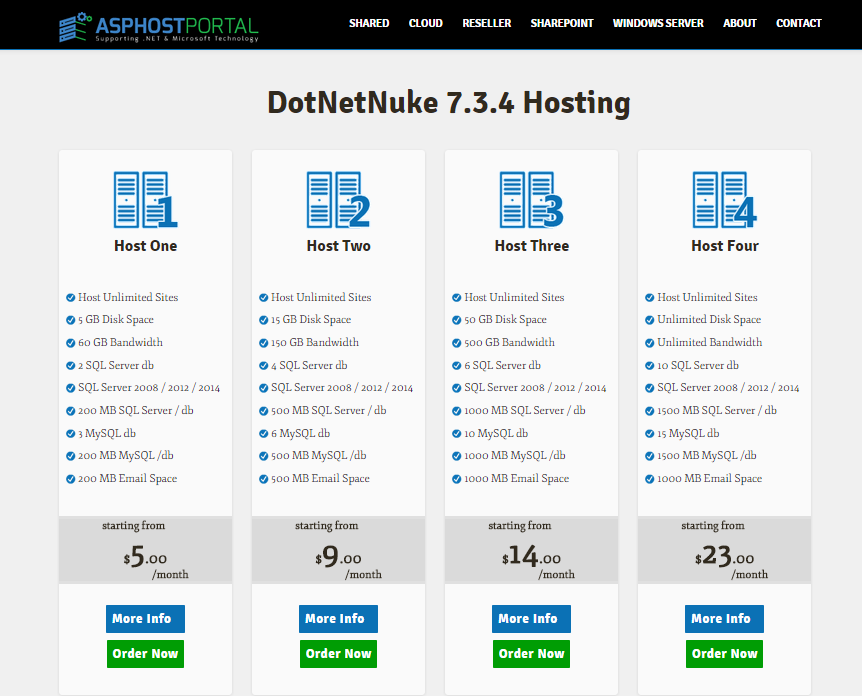The image size is (862, 696).
Task: Click '1000 MB MySQL /db' text
Action: (515, 456)
